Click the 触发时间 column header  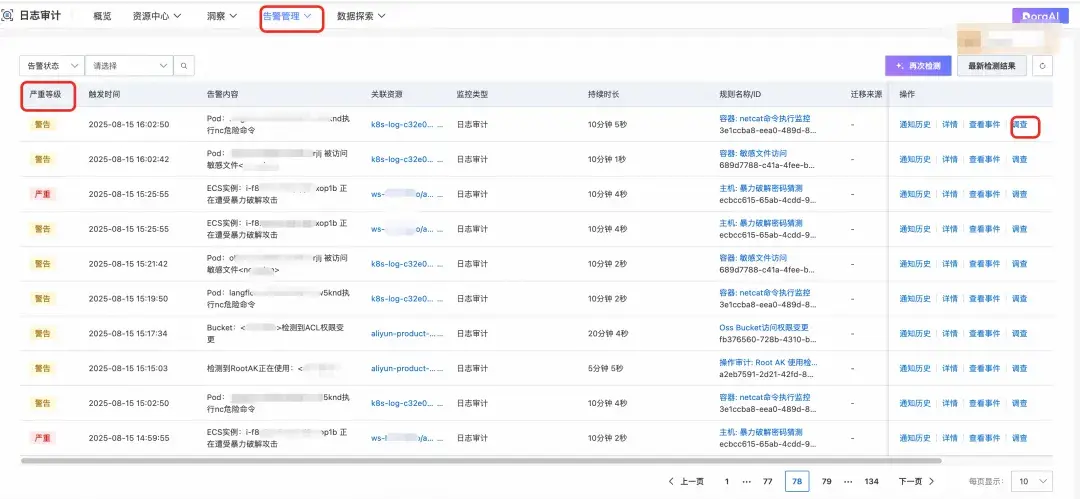[105, 94]
